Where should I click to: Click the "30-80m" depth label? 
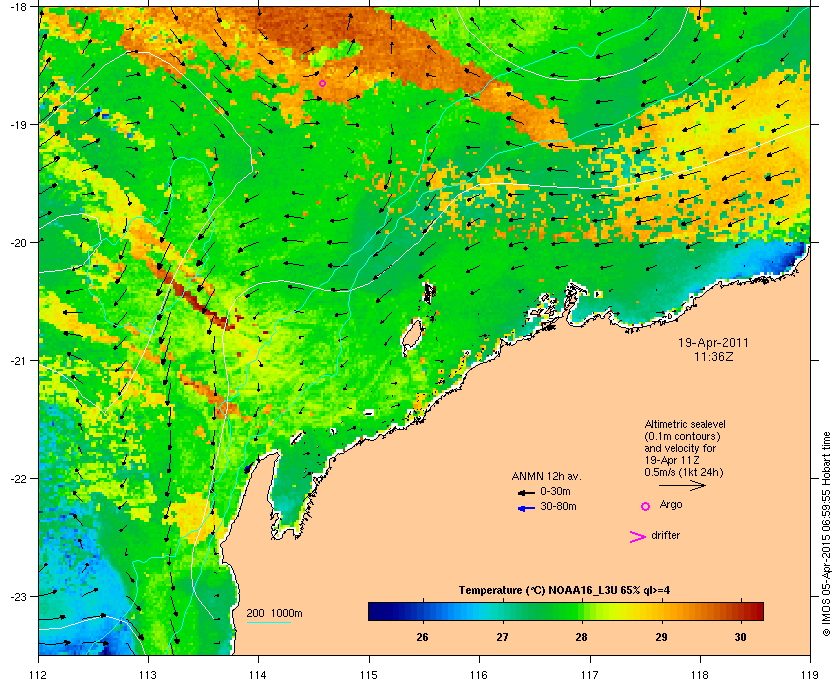[x=558, y=506]
